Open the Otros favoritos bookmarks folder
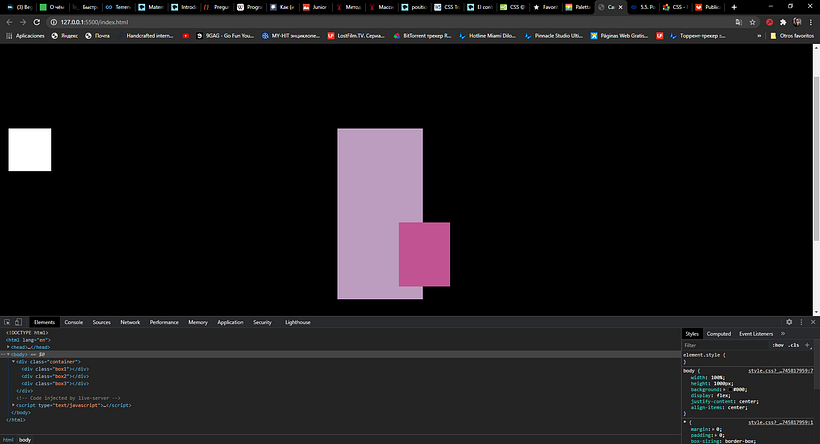The height and width of the screenshot is (444, 820). coord(792,36)
